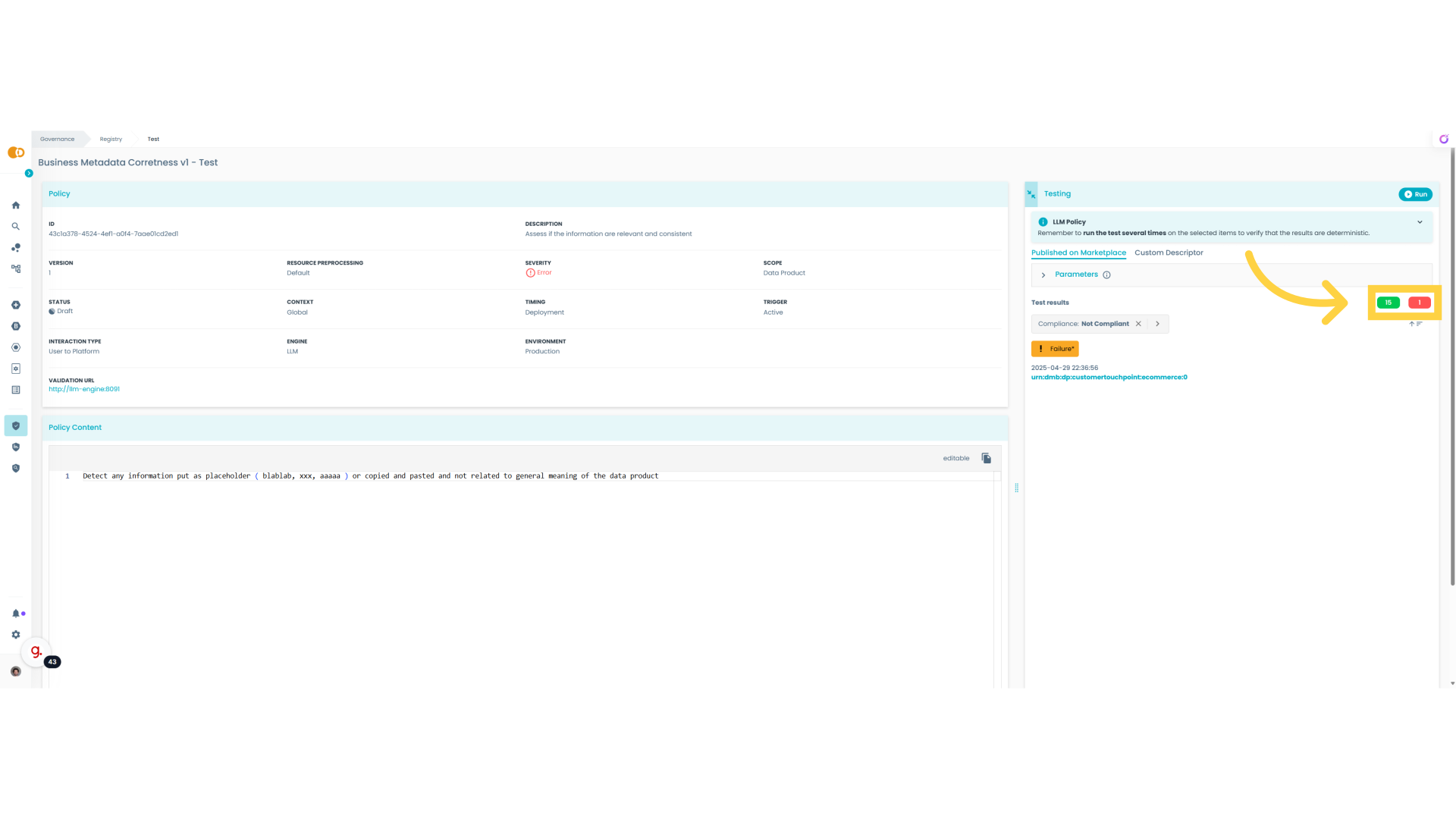Click the 'Deployment' timing value
The image size is (1456, 819).
[544, 312]
